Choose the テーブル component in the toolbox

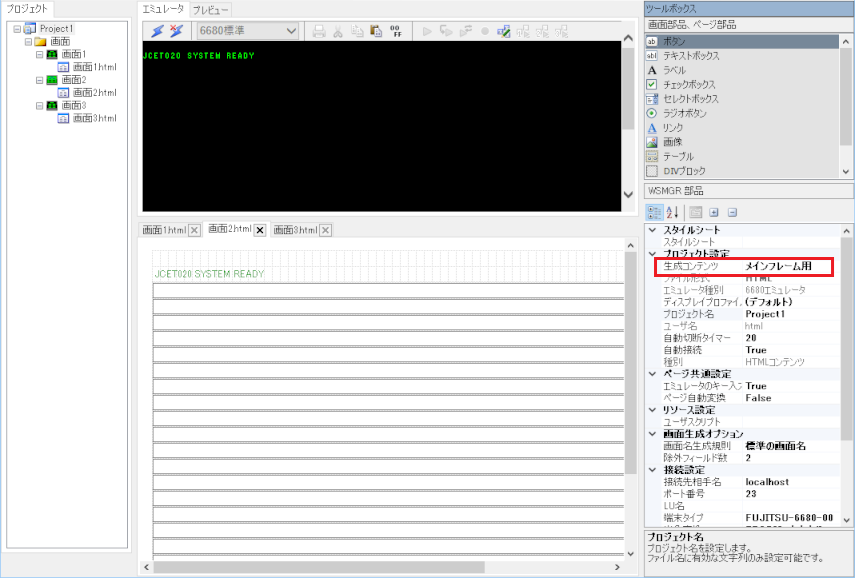[x=677, y=156]
